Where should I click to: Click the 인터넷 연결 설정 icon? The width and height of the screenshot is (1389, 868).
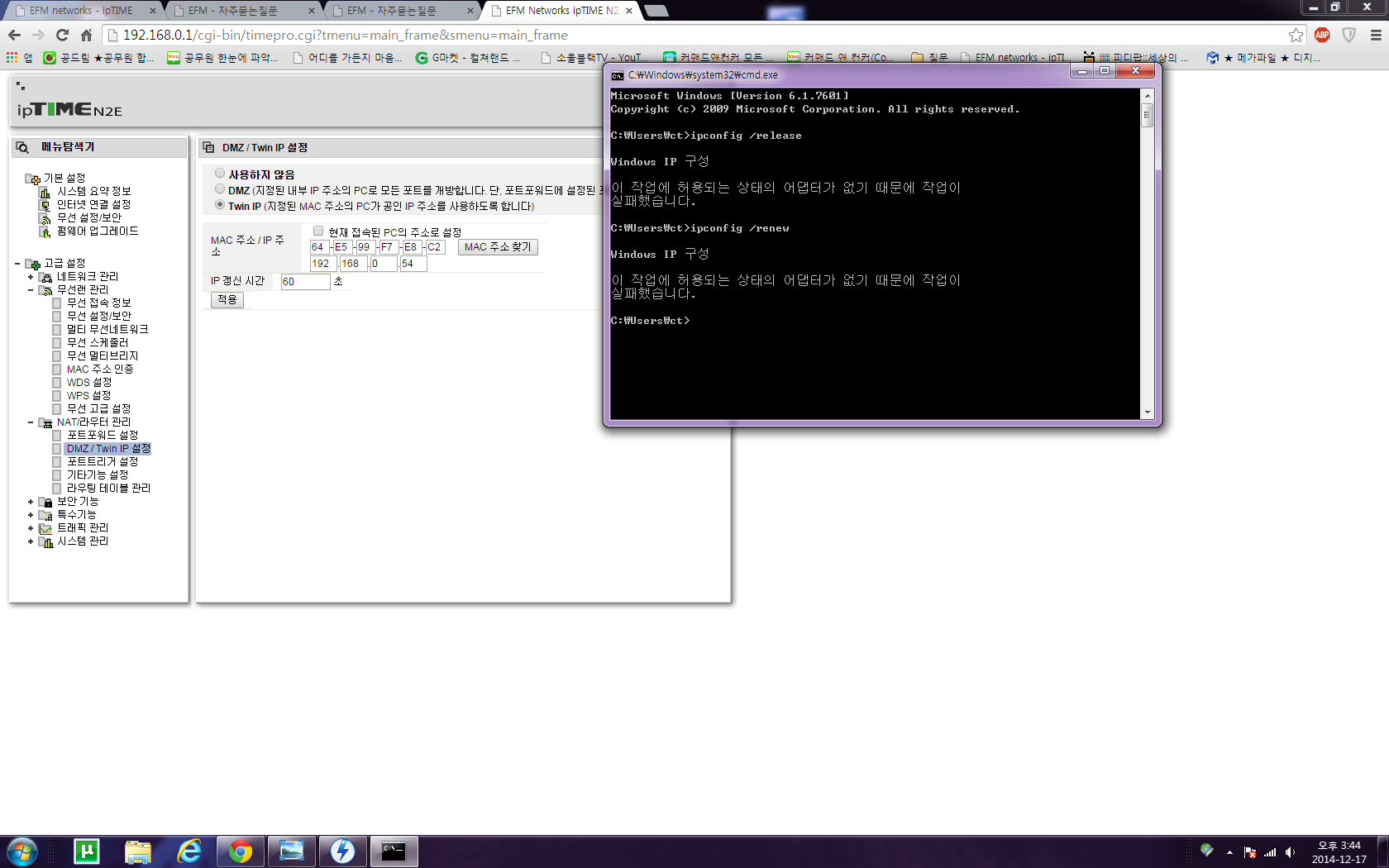pos(45,205)
